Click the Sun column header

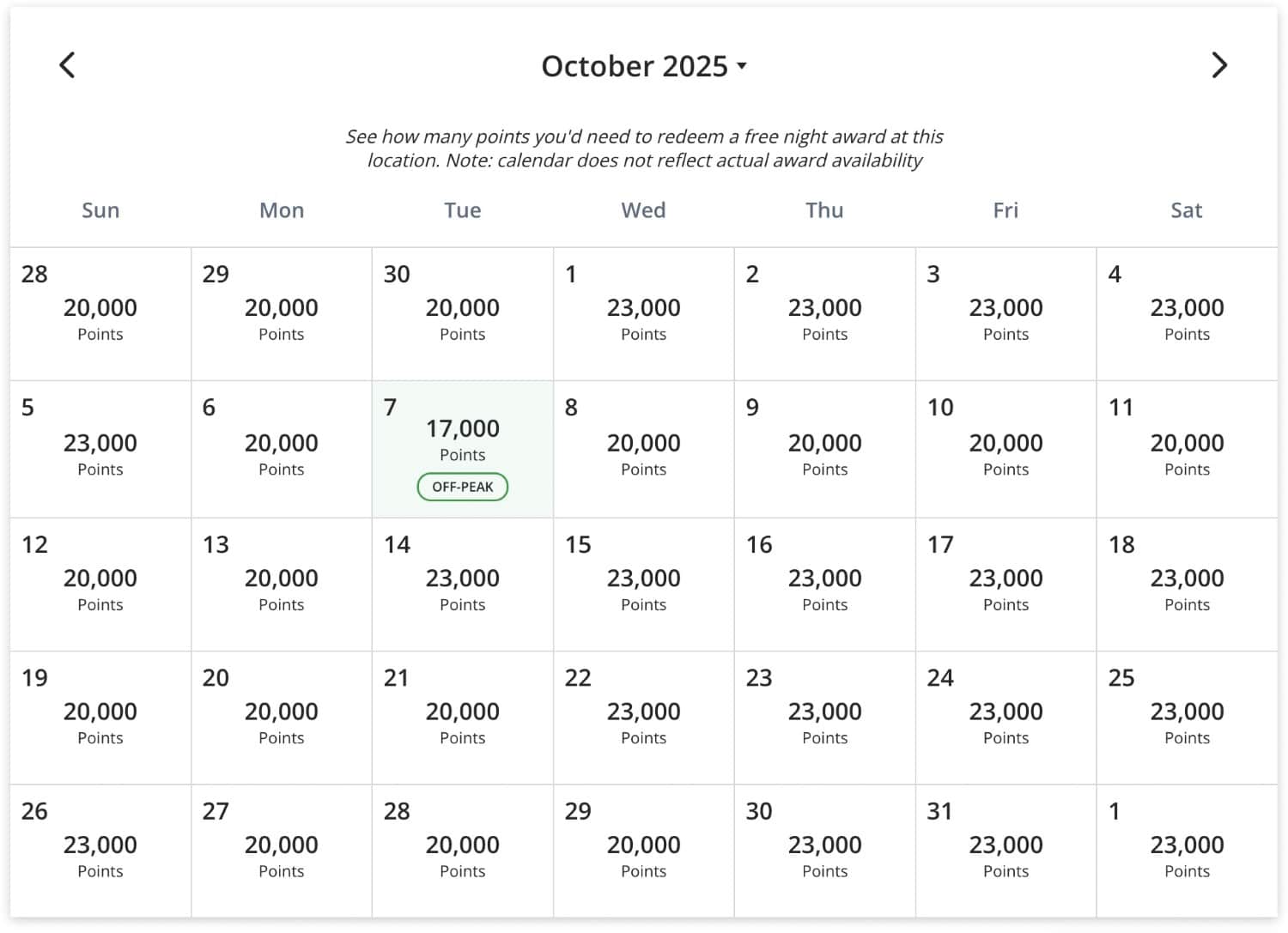coord(100,210)
